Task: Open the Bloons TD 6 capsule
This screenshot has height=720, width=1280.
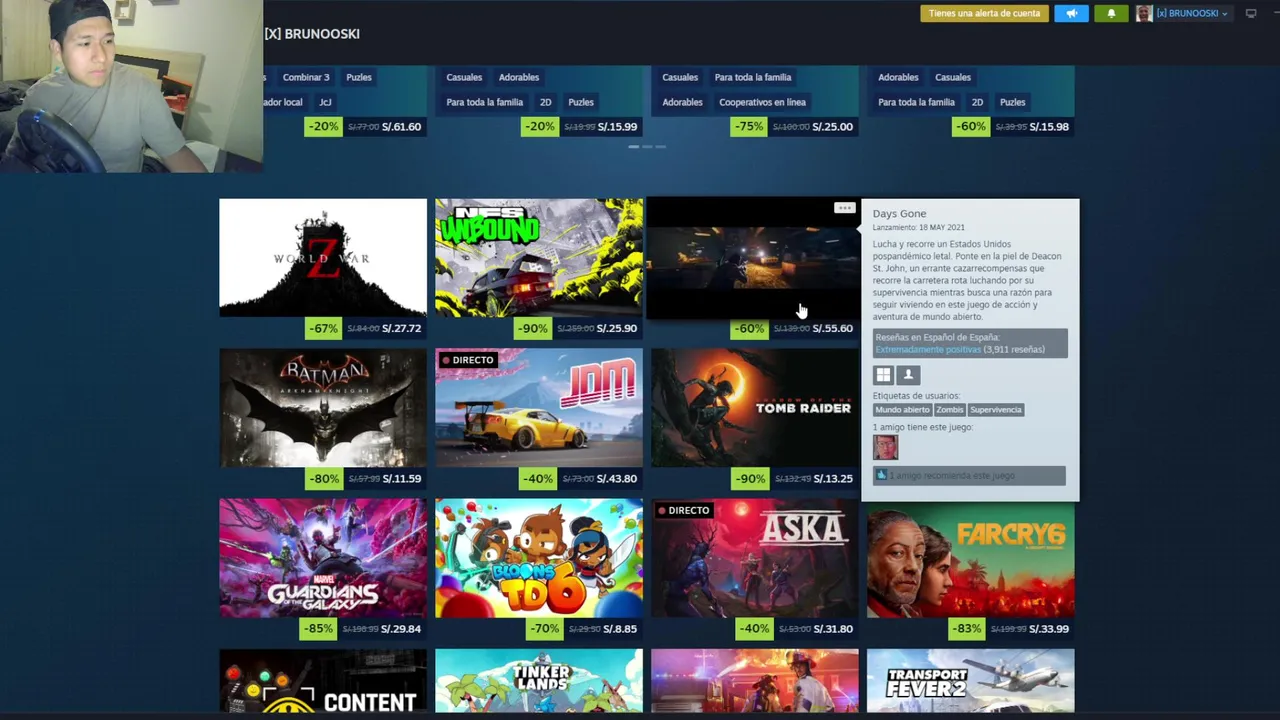Action: click(539, 558)
